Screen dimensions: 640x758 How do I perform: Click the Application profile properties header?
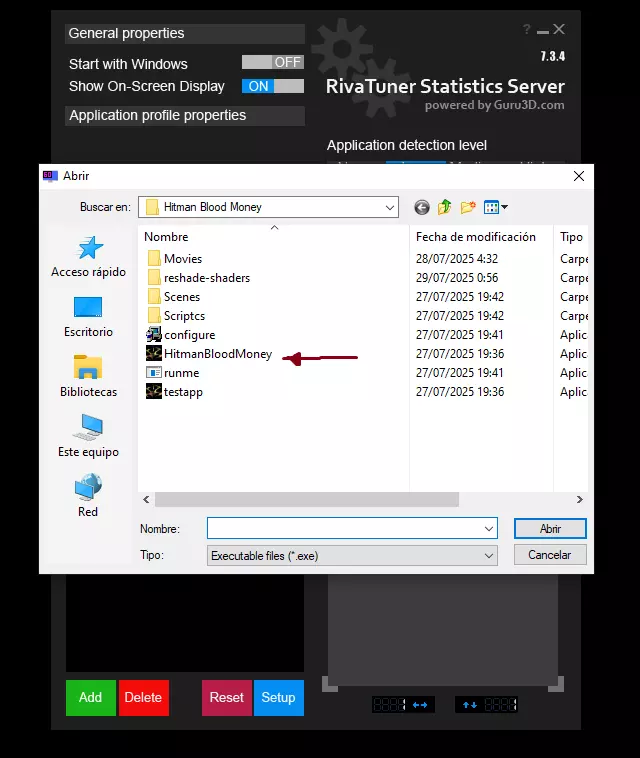click(185, 116)
